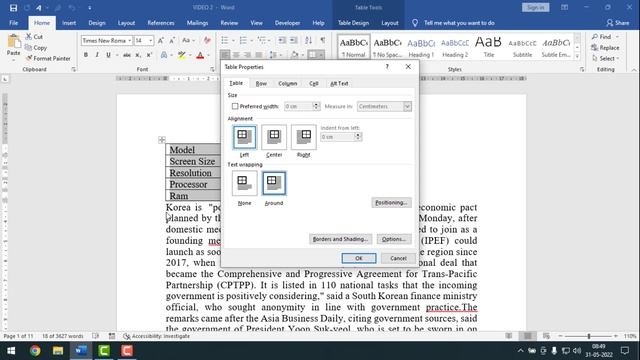Click the text highlight color button
Image resolution: width=640 pixels, height=360 pixels.
(x=181, y=55)
